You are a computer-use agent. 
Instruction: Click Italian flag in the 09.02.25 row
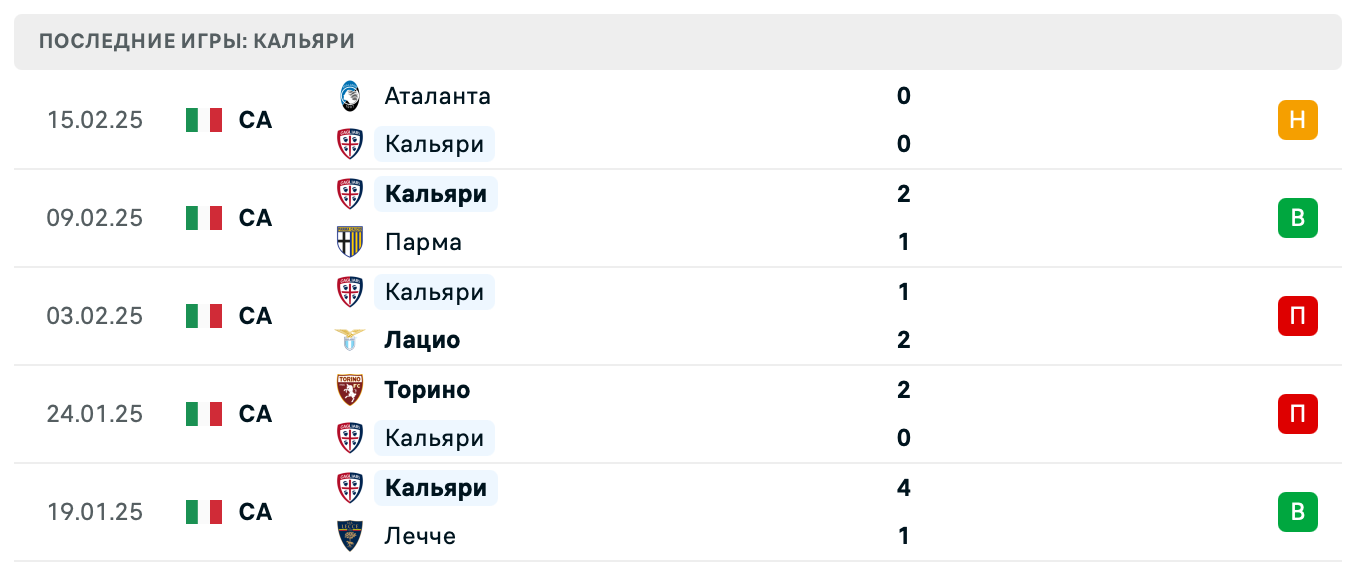(x=204, y=218)
